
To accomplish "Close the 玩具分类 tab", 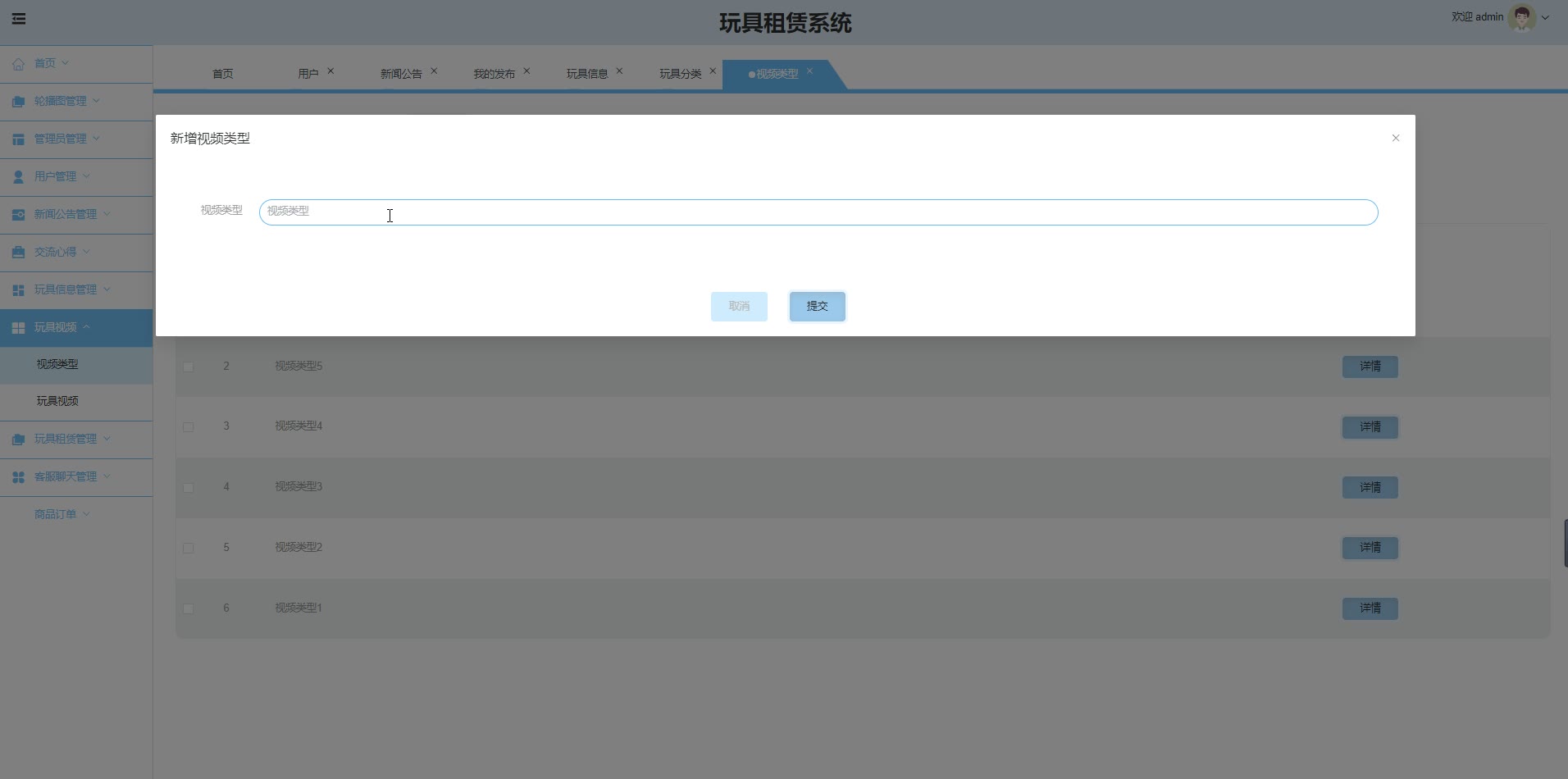I will click(x=713, y=71).
